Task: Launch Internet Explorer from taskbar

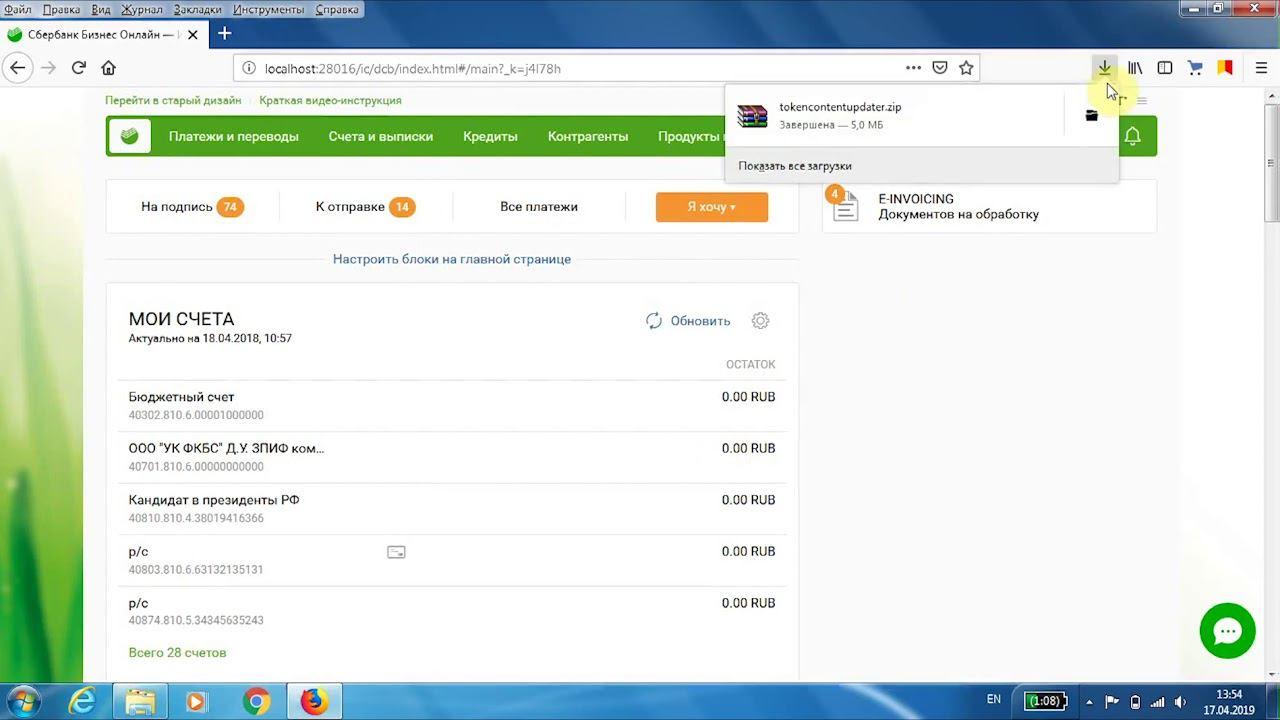Action: (x=82, y=701)
